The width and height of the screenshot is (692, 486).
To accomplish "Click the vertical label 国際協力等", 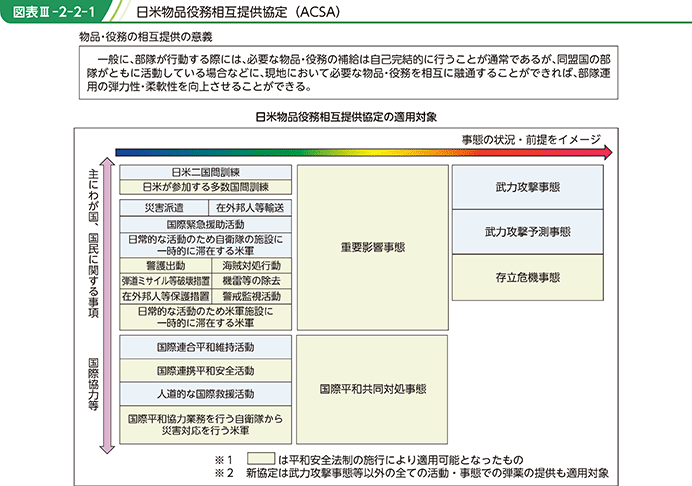I will (93, 384).
